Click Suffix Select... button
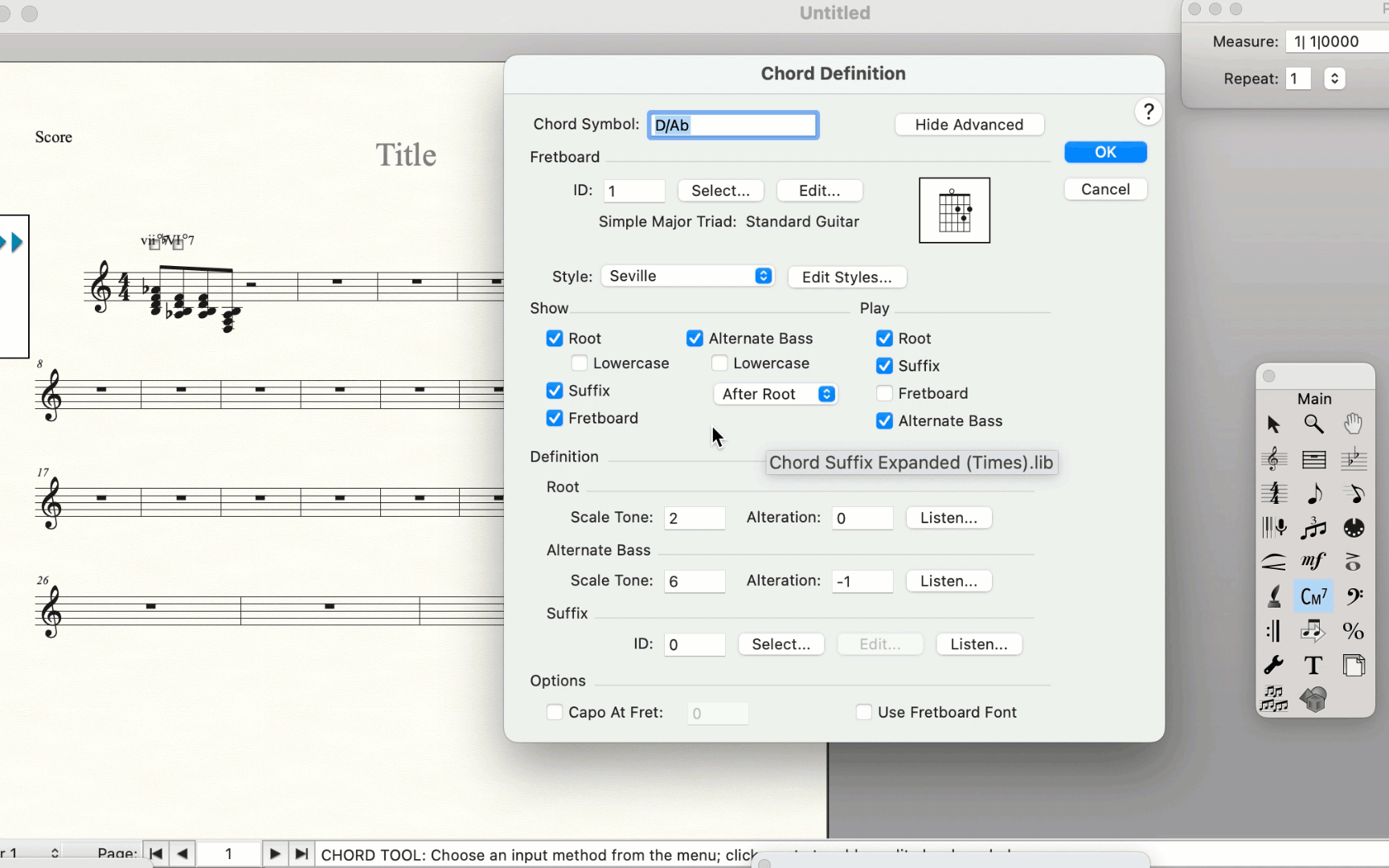 click(781, 645)
